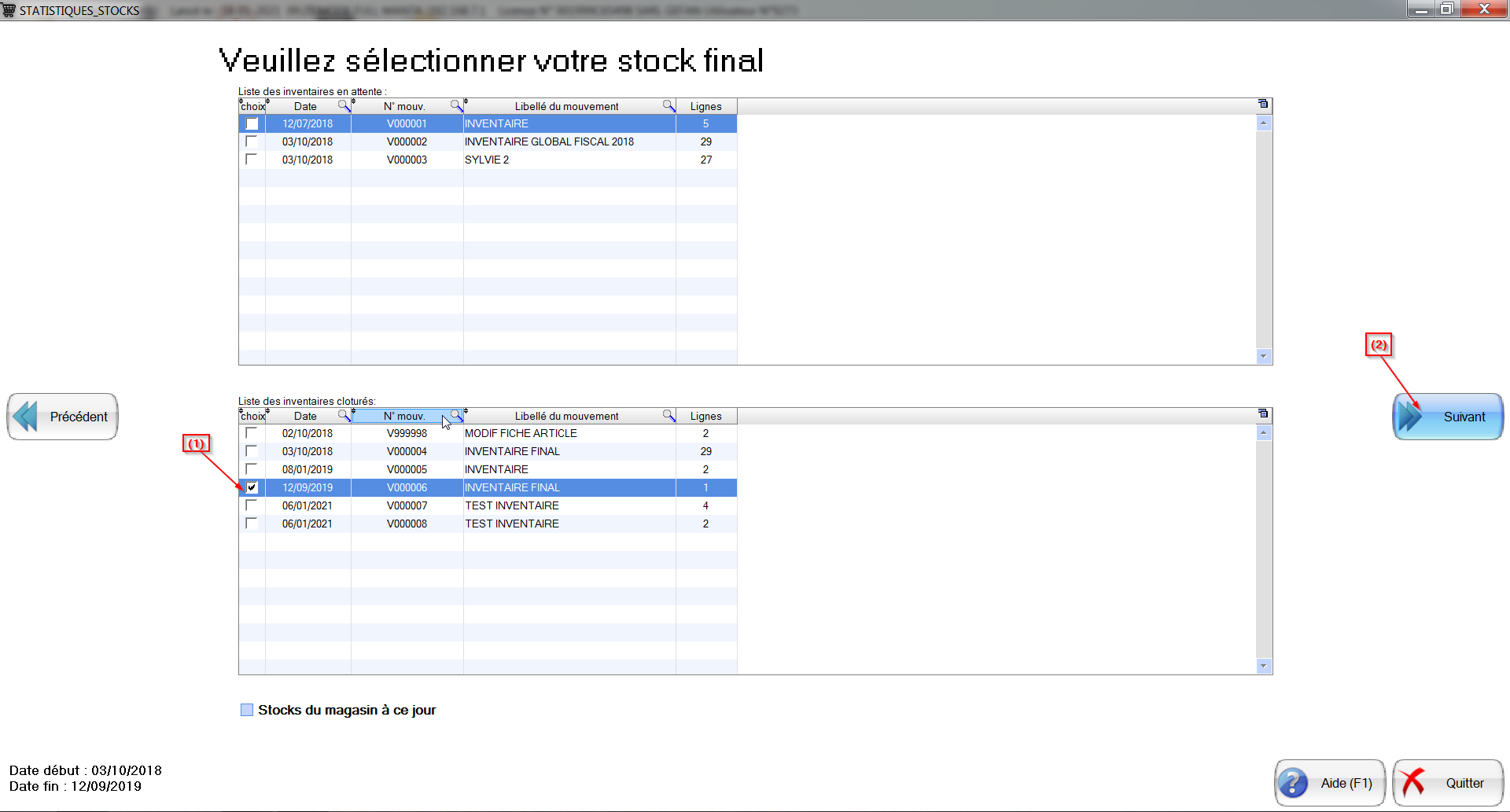The height and width of the screenshot is (812, 1510).
Task: Click the N° mouv. search magnifier in closed list
Action: (x=456, y=415)
